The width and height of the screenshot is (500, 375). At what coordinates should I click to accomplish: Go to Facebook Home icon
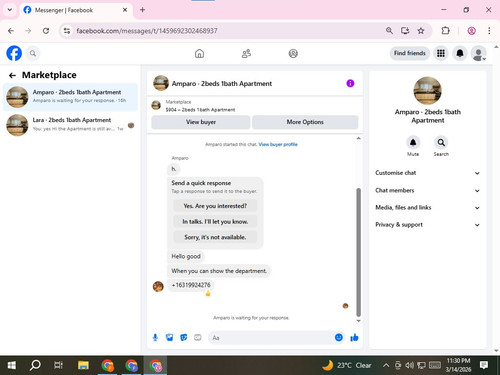point(199,53)
